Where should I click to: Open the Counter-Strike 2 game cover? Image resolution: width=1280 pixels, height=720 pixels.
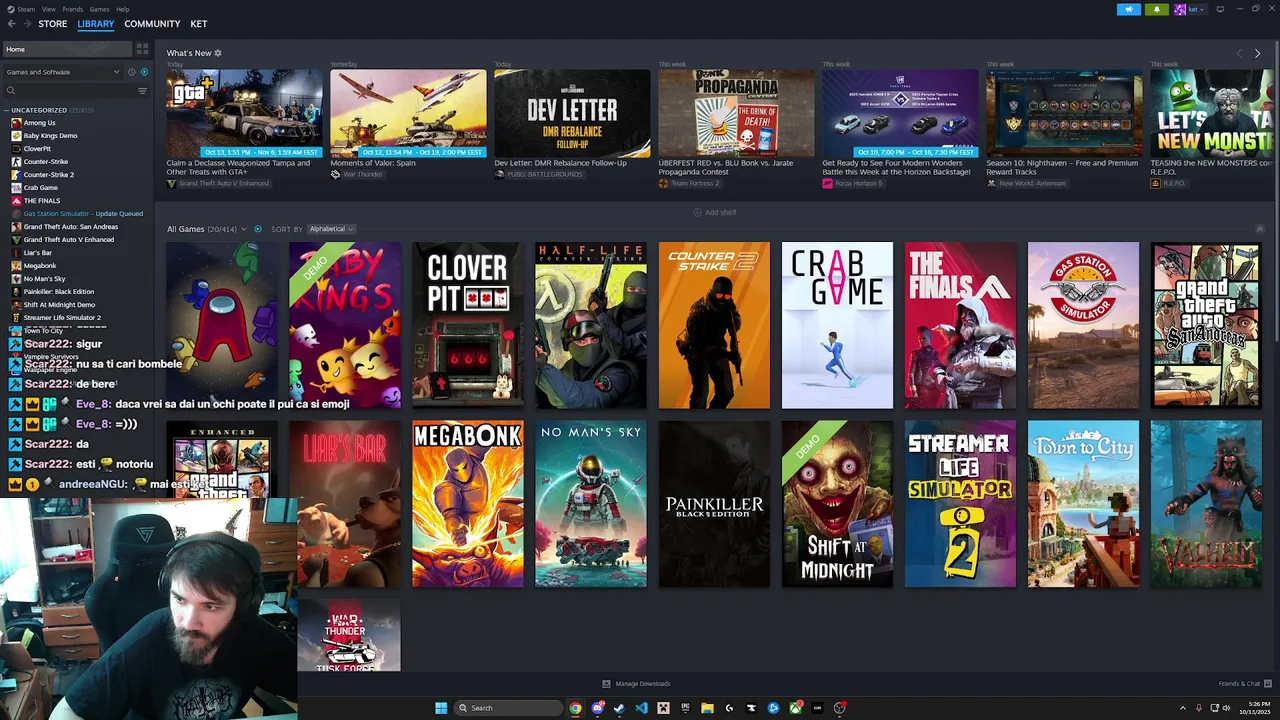pos(714,325)
